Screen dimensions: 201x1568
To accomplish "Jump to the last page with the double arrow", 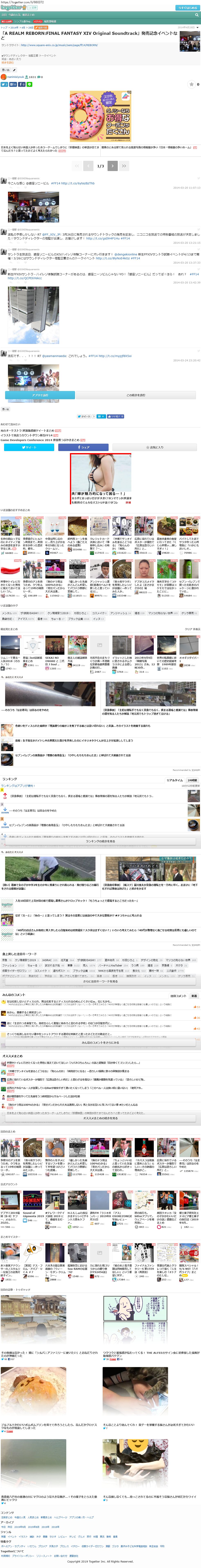I will (x=124, y=166).
